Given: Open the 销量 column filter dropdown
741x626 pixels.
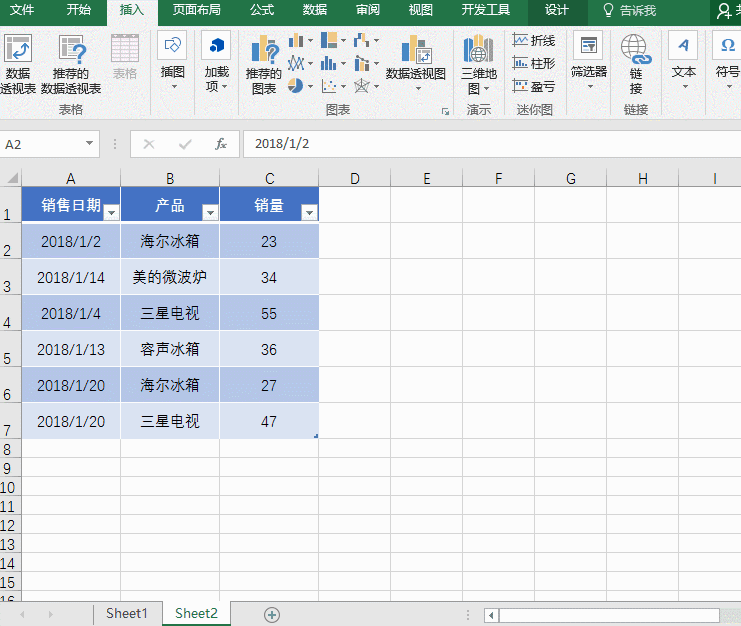Looking at the screenshot, I should [x=309, y=212].
